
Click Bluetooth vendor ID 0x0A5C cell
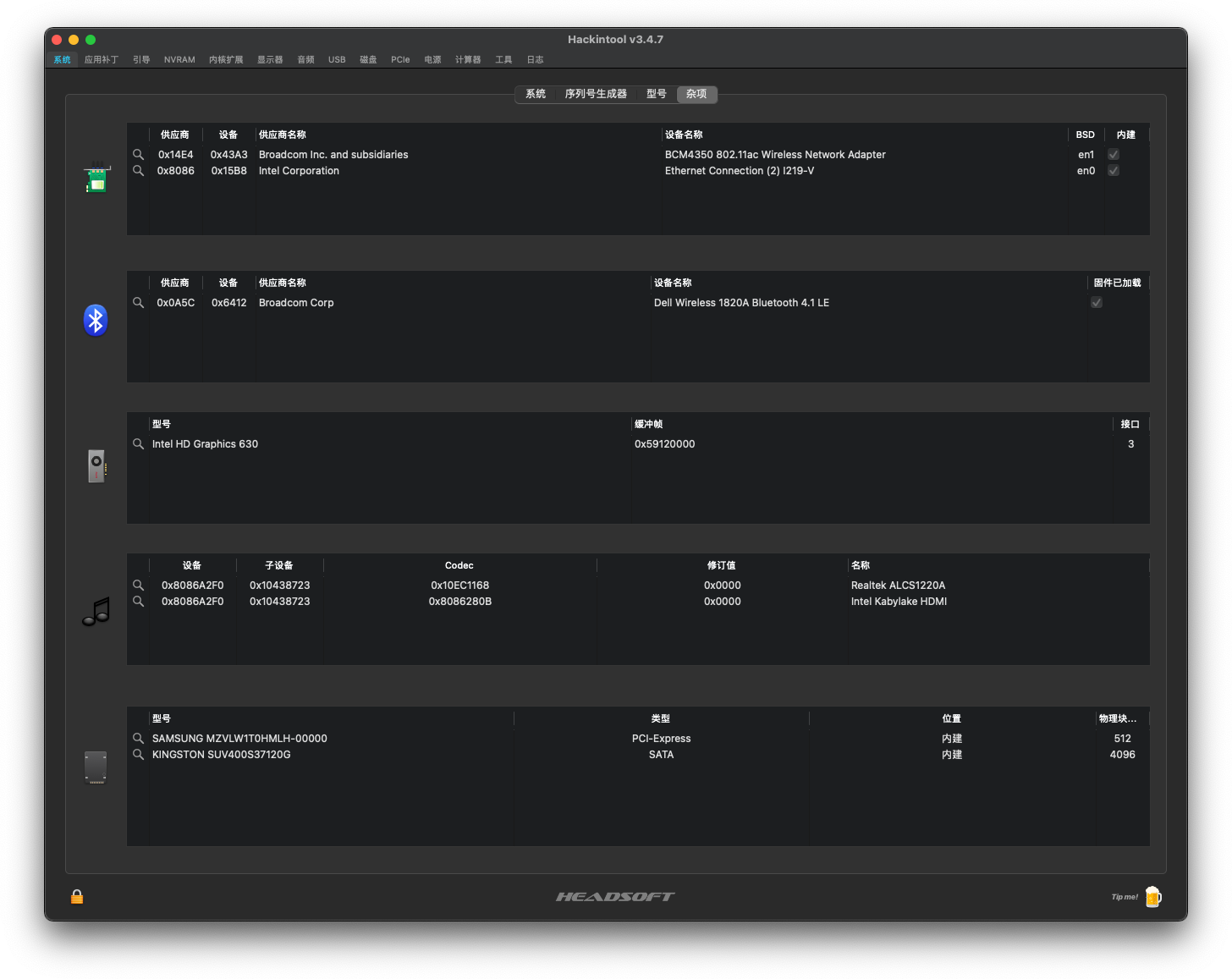(x=176, y=303)
